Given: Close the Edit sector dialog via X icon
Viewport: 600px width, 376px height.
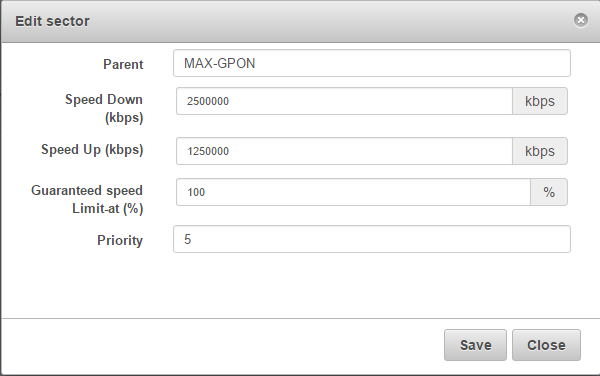Looking at the screenshot, I should click(x=580, y=20).
